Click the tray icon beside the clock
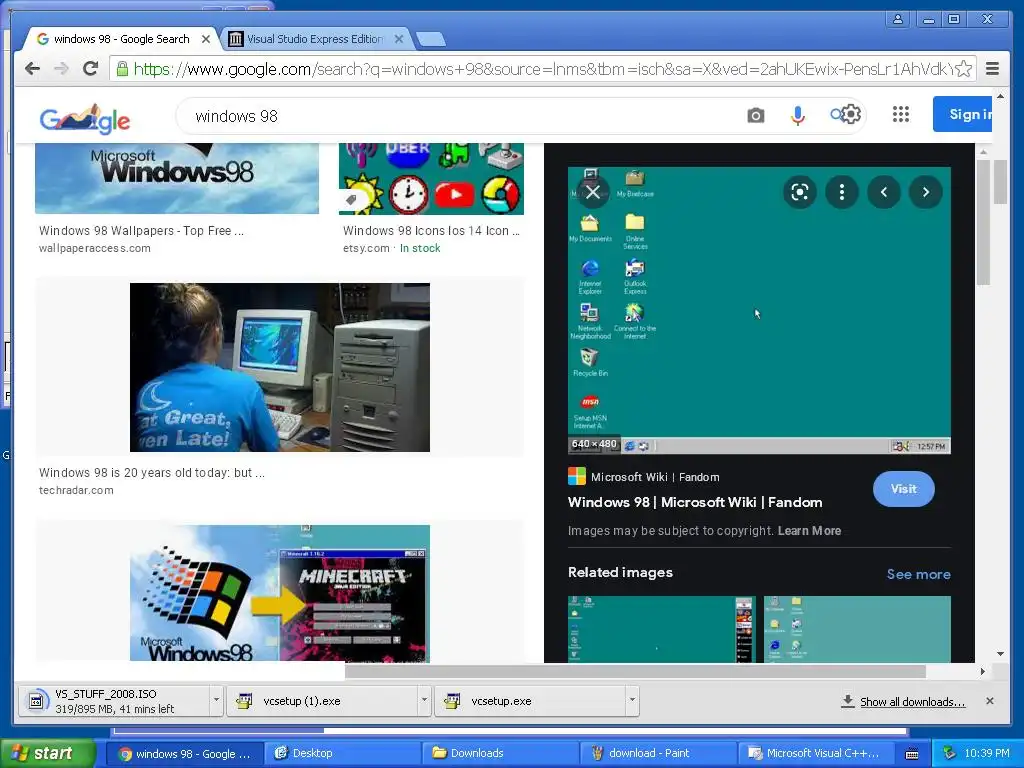1024x768 pixels. tap(950, 753)
